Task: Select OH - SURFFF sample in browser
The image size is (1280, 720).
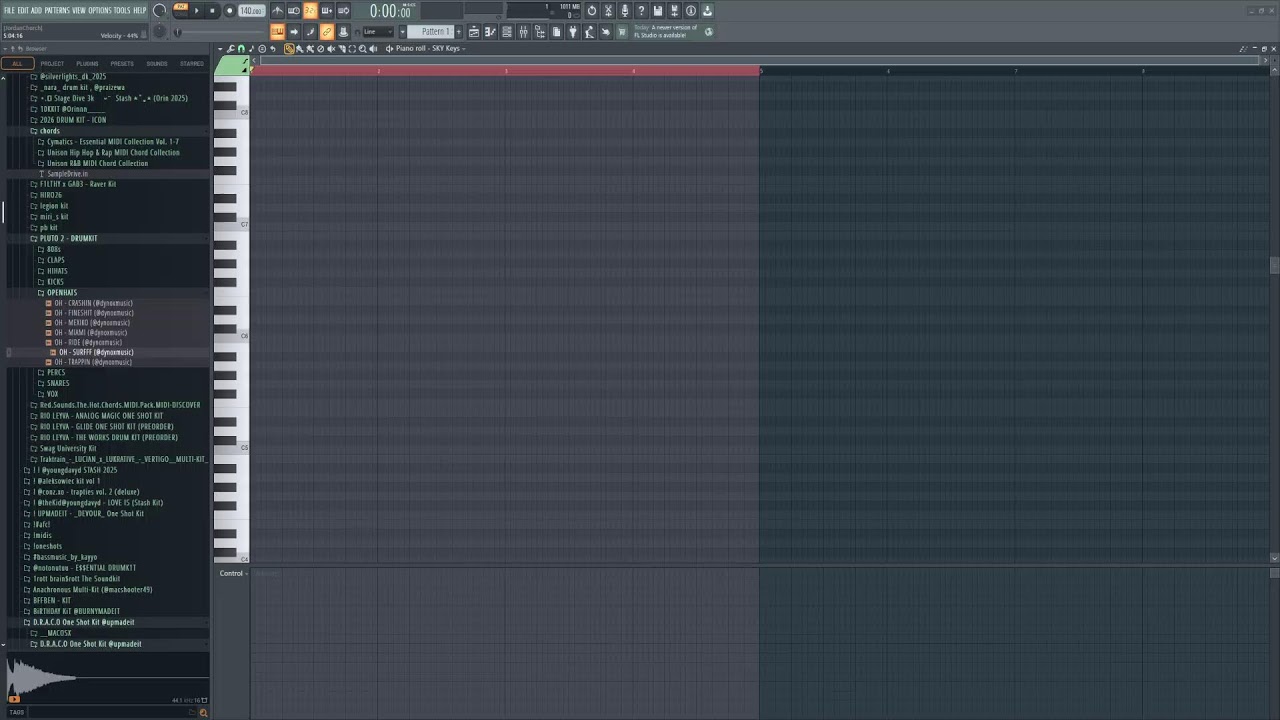Action: [x=95, y=352]
